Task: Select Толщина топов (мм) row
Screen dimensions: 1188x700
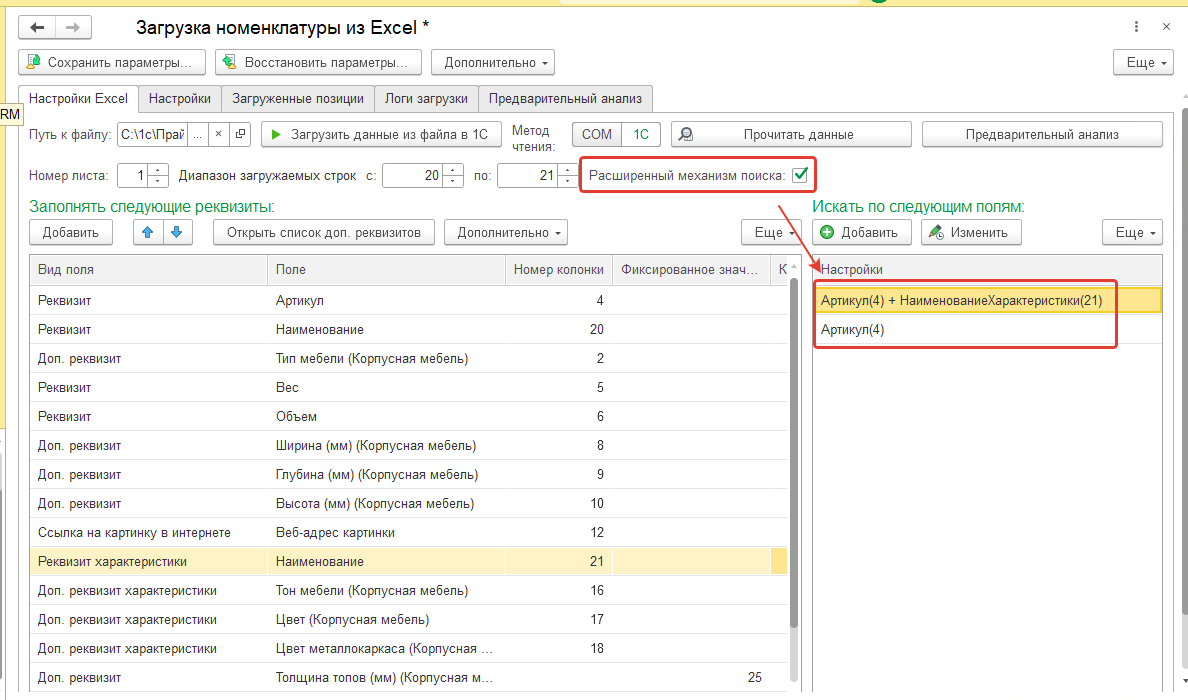Action: click(x=409, y=677)
